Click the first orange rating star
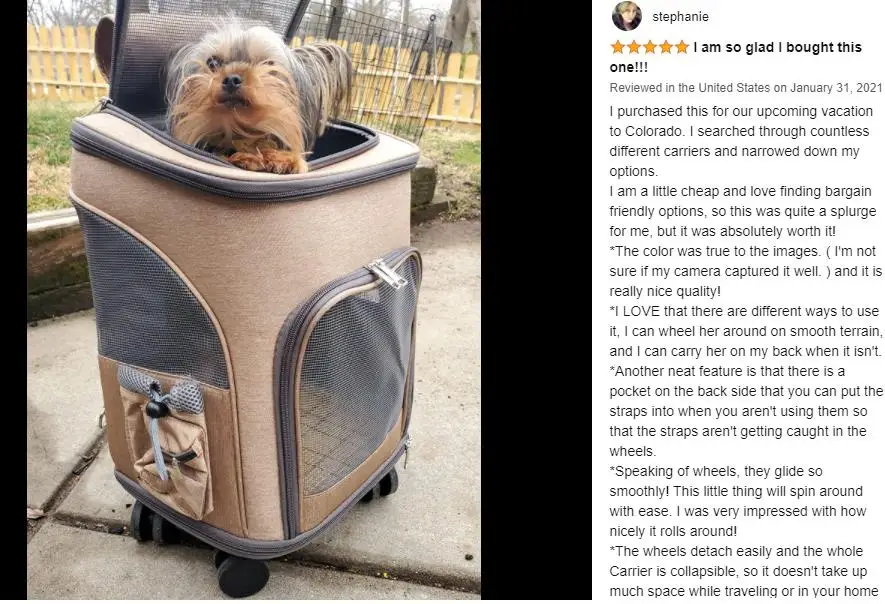 click(618, 47)
